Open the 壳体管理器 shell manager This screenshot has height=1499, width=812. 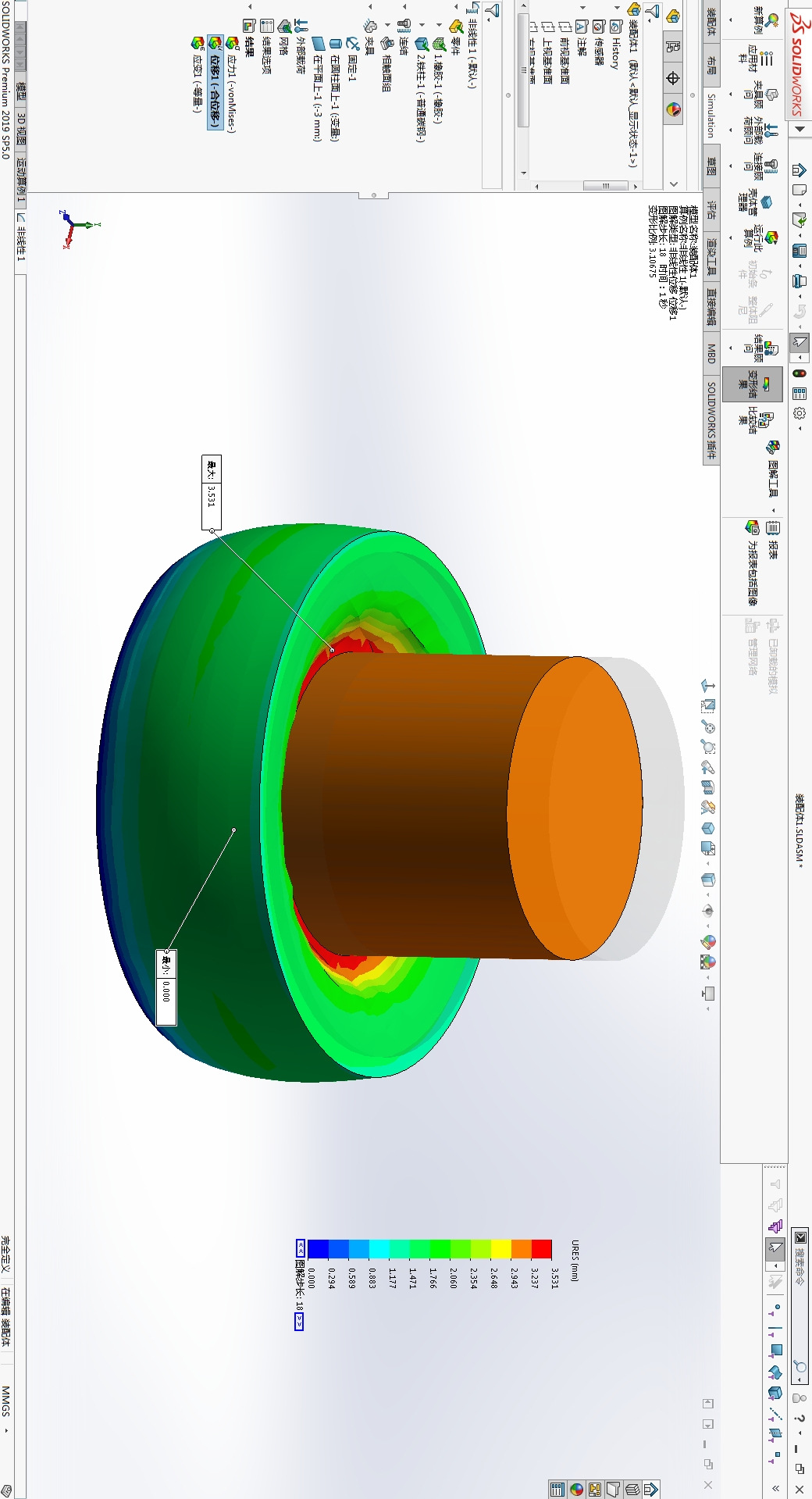[x=756, y=202]
